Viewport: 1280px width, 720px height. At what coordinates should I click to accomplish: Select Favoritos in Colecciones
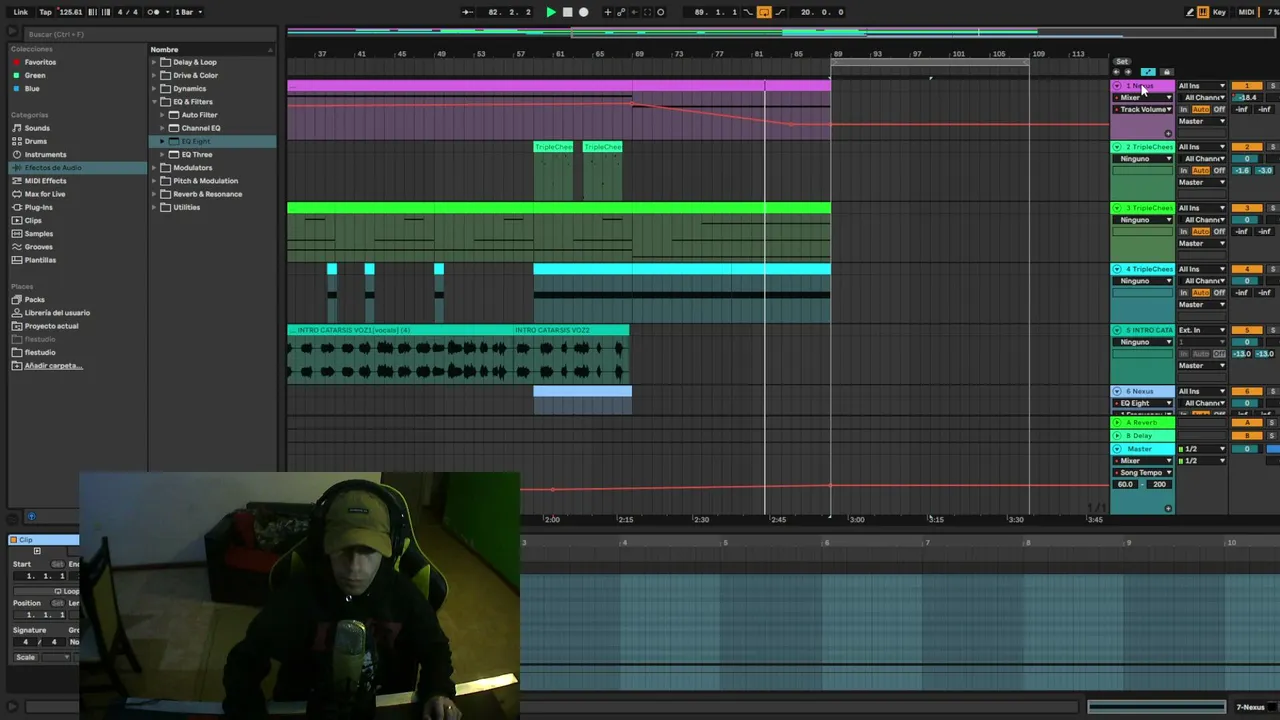point(40,62)
